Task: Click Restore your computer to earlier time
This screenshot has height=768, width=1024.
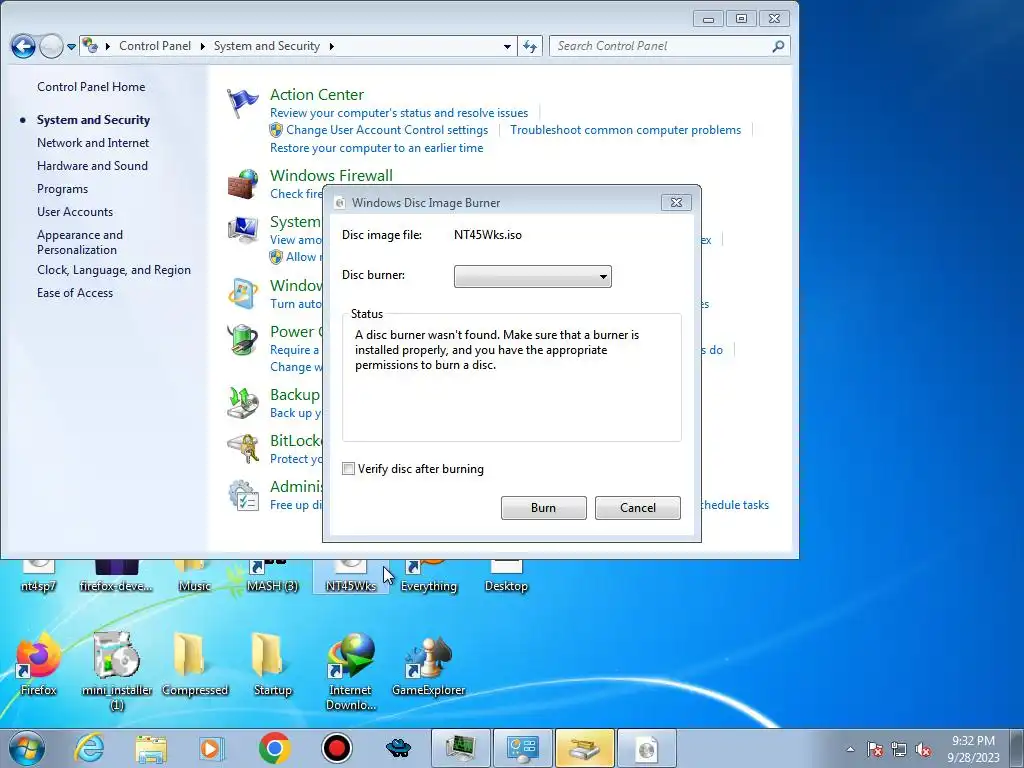Action: click(x=376, y=148)
